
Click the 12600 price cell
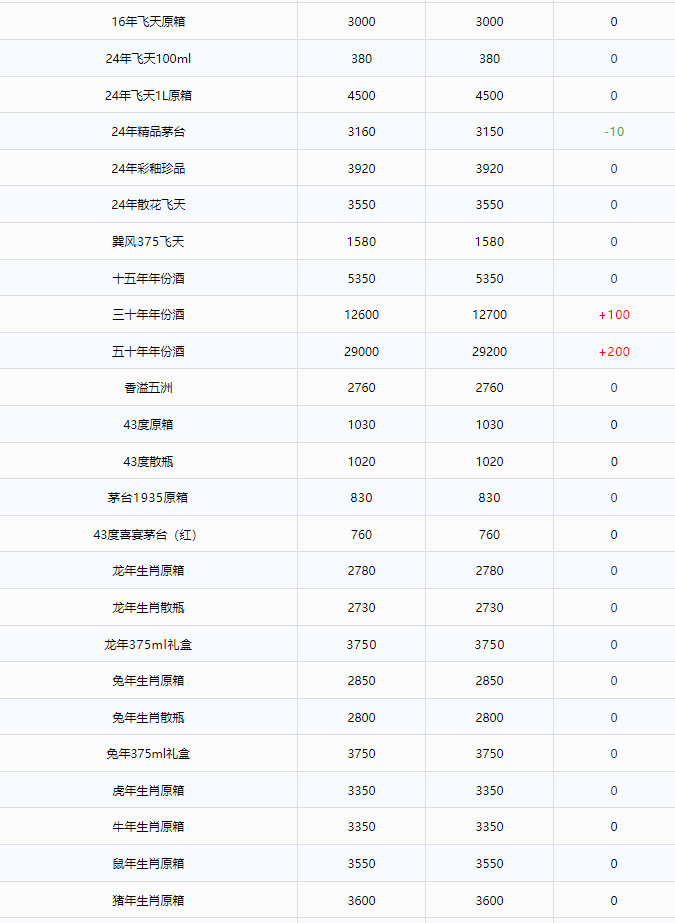pyautogui.click(x=361, y=315)
